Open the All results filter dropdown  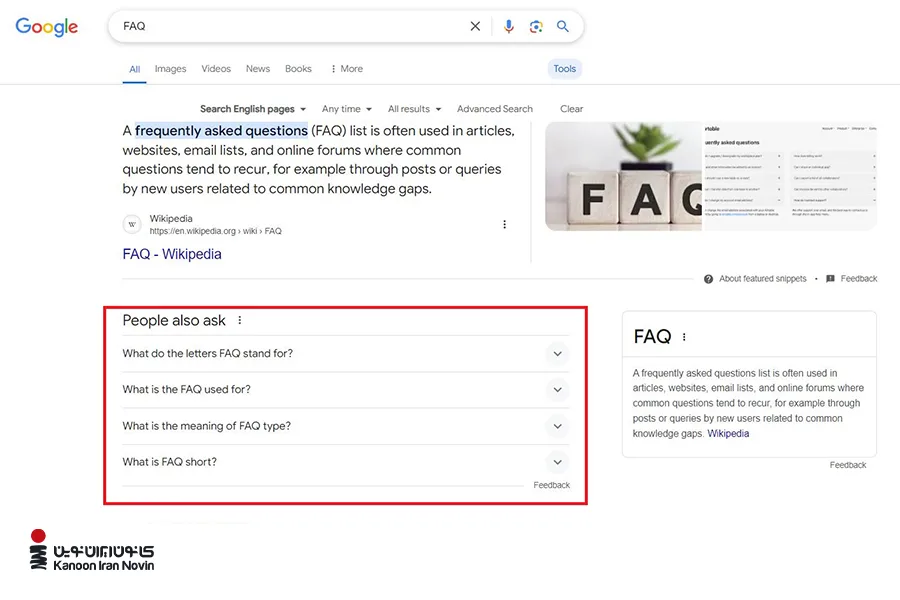414,109
